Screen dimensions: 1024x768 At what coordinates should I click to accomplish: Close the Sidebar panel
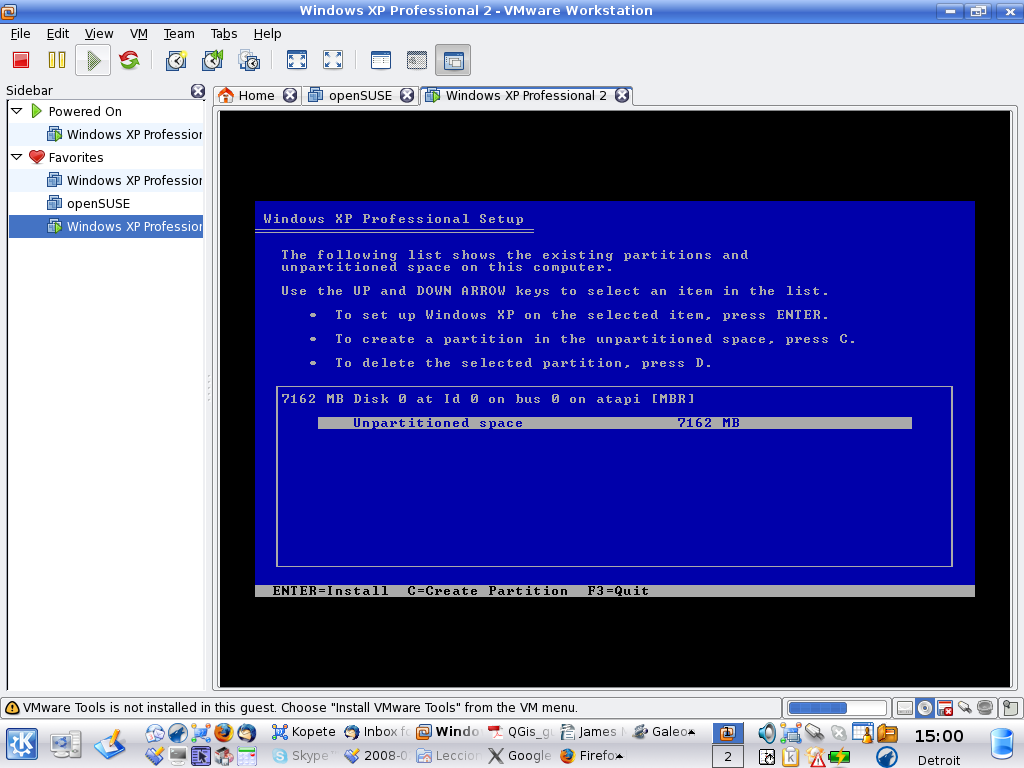coord(198,91)
